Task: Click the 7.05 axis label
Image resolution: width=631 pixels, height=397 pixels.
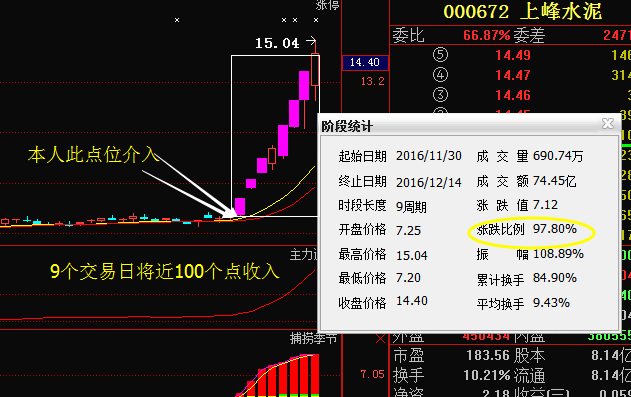Action: [x=373, y=374]
